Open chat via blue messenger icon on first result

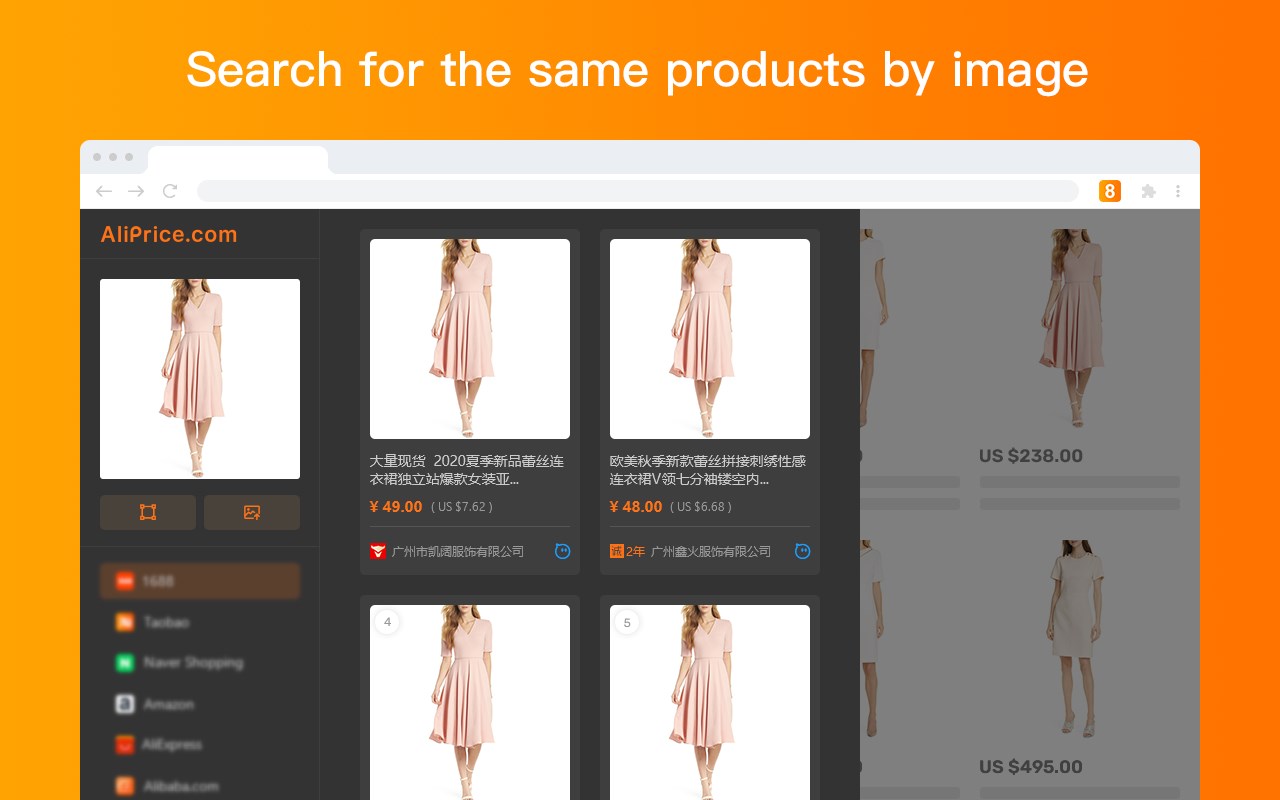pos(563,551)
